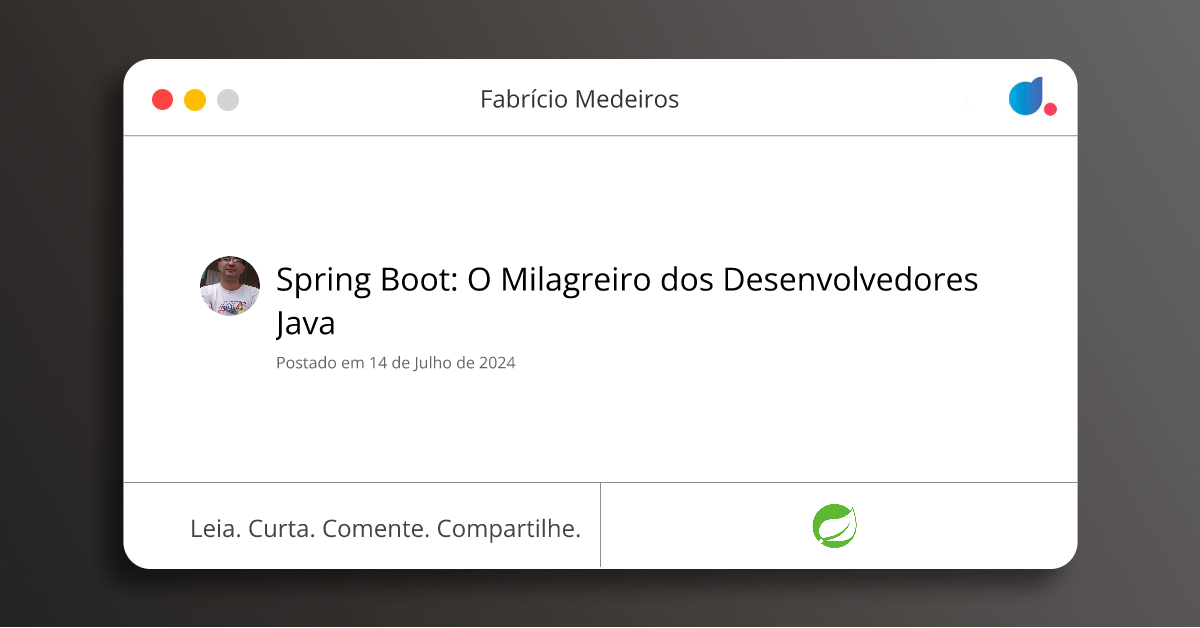1200x628 pixels.
Task: Open Fabrício Medeiros's profile avatar photo
Action: (229, 286)
